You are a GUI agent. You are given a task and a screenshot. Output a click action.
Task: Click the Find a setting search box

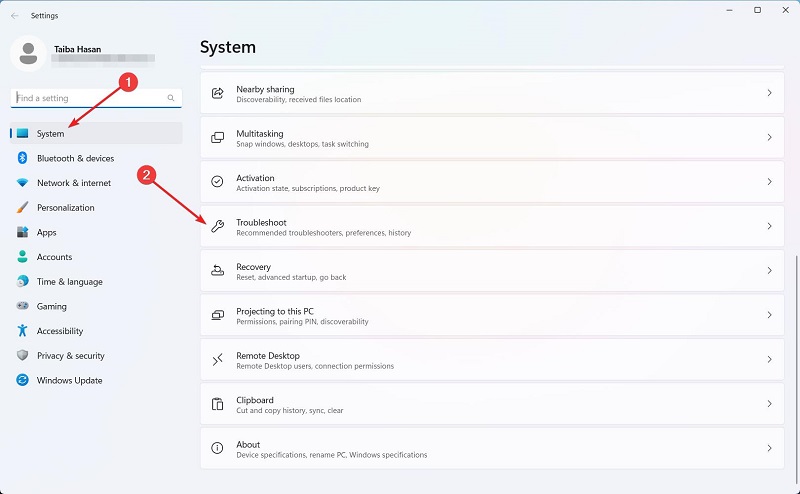pyautogui.click(x=88, y=98)
